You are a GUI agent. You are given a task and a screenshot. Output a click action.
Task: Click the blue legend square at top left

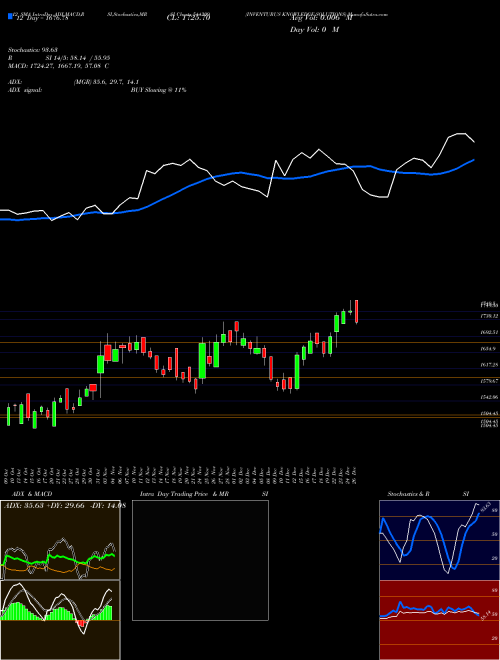click(11, 17)
